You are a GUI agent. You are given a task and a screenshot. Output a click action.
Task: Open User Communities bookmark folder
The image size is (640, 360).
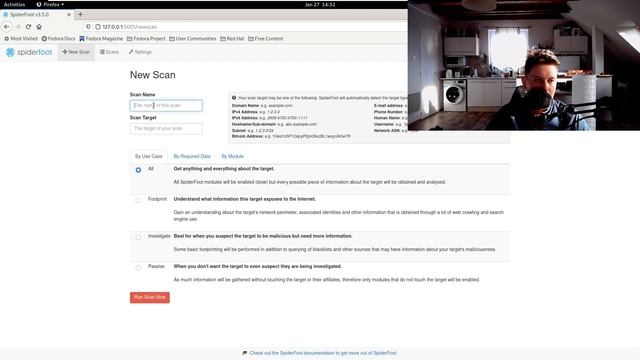(193, 38)
